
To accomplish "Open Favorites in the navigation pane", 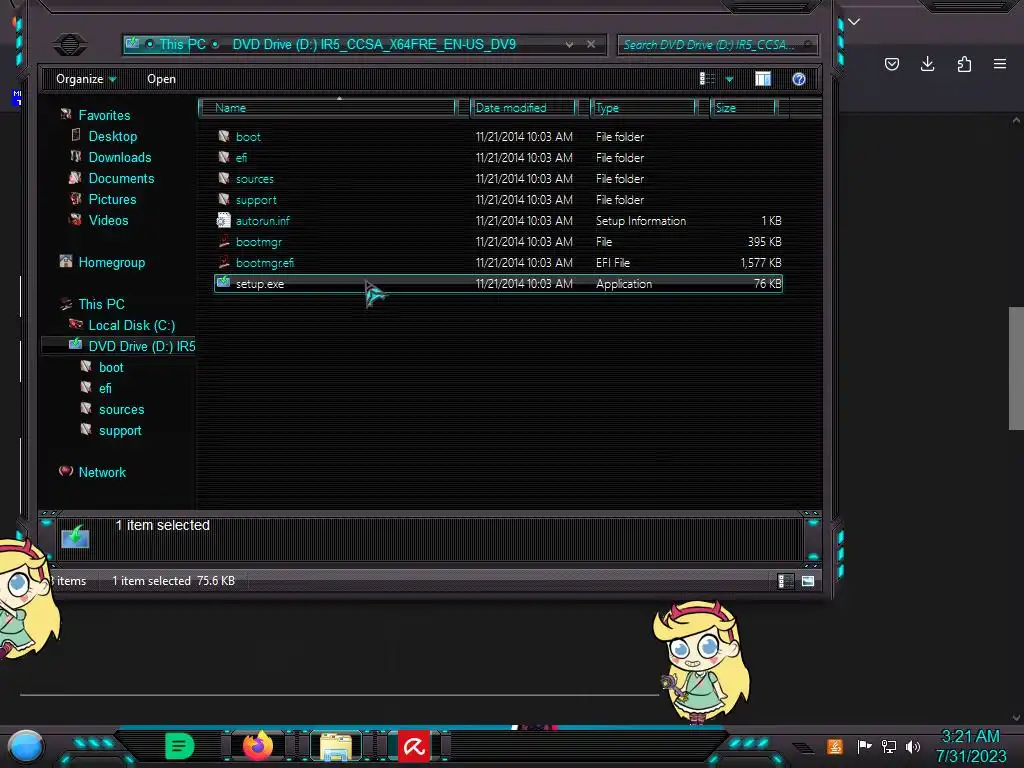I will point(104,116).
